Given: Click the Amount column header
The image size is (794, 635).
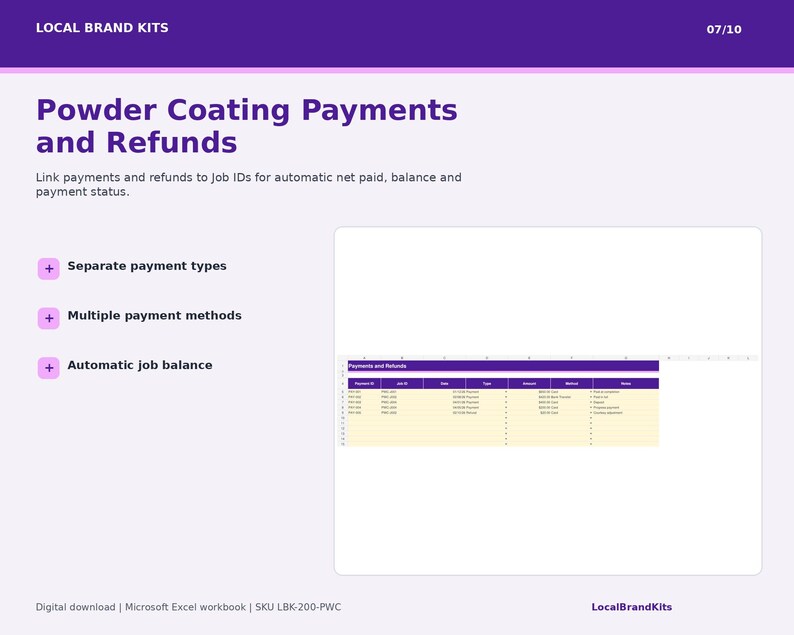Looking at the screenshot, I should tap(529, 383).
